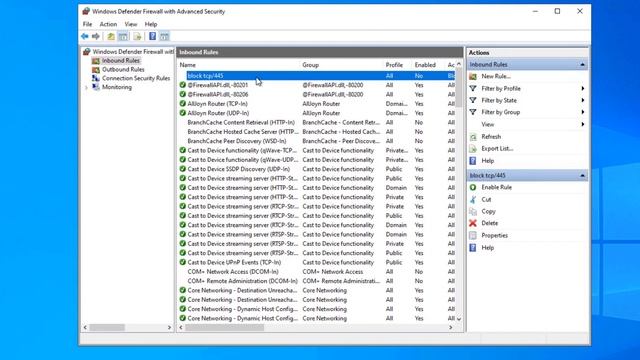Click the Outbound Rules tree icon
Image resolution: width=640 pixels, height=360 pixels.
point(96,70)
